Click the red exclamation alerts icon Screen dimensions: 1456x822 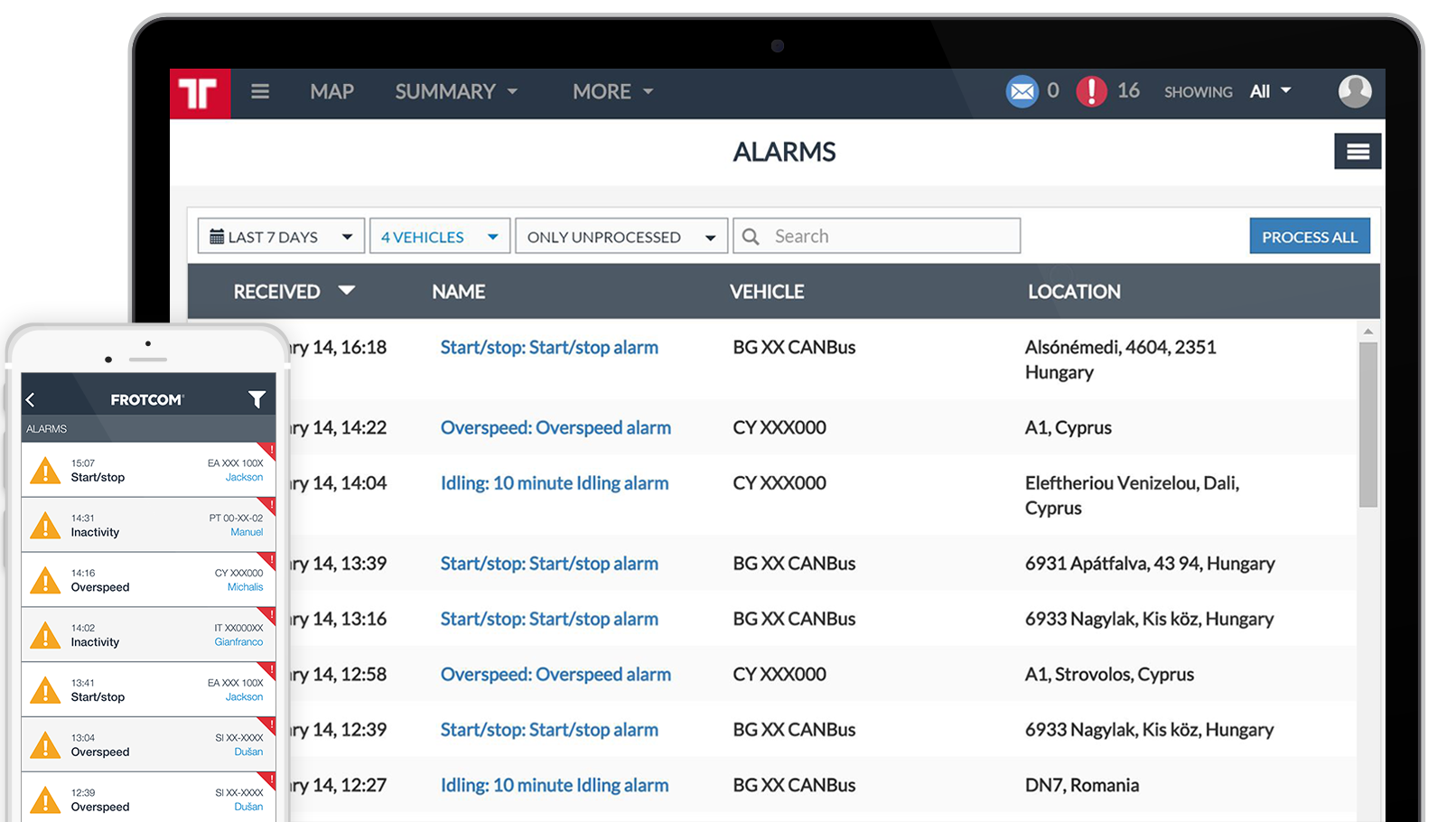pyautogui.click(x=1091, y=91)
